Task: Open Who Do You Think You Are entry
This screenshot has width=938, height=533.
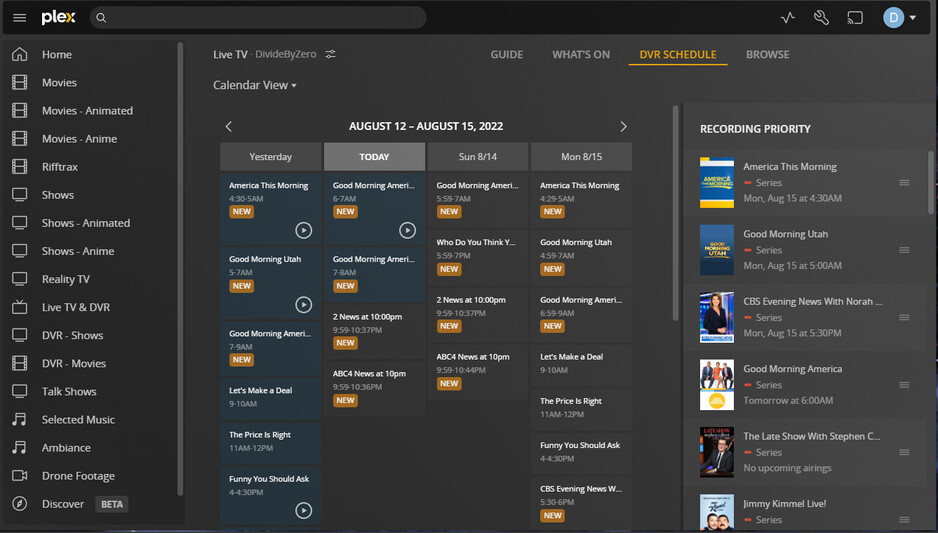Action: click(x=478, y=256)
